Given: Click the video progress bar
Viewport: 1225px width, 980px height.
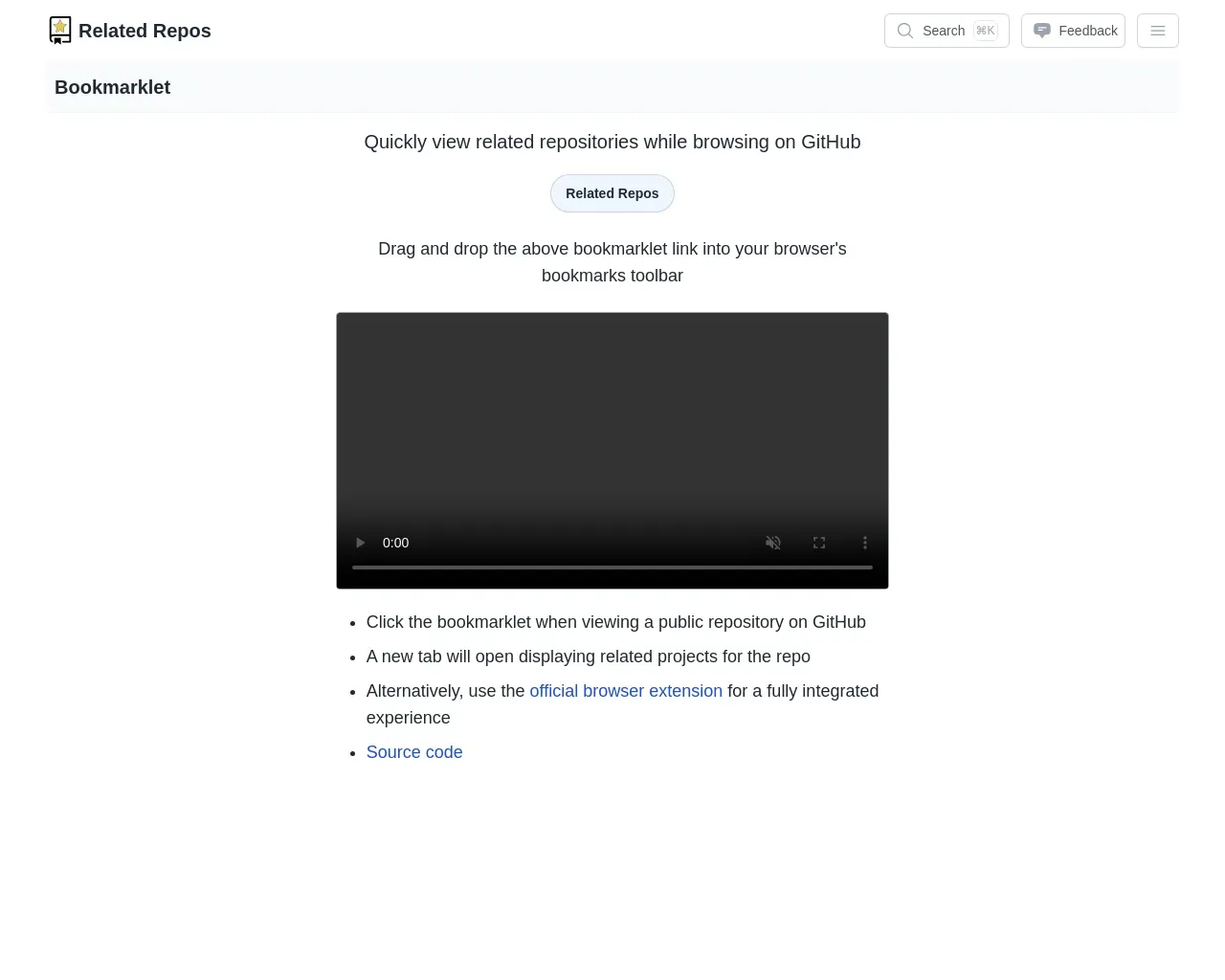Looking at the screenshot, I should pyautogui.click(x=612, y=568).
